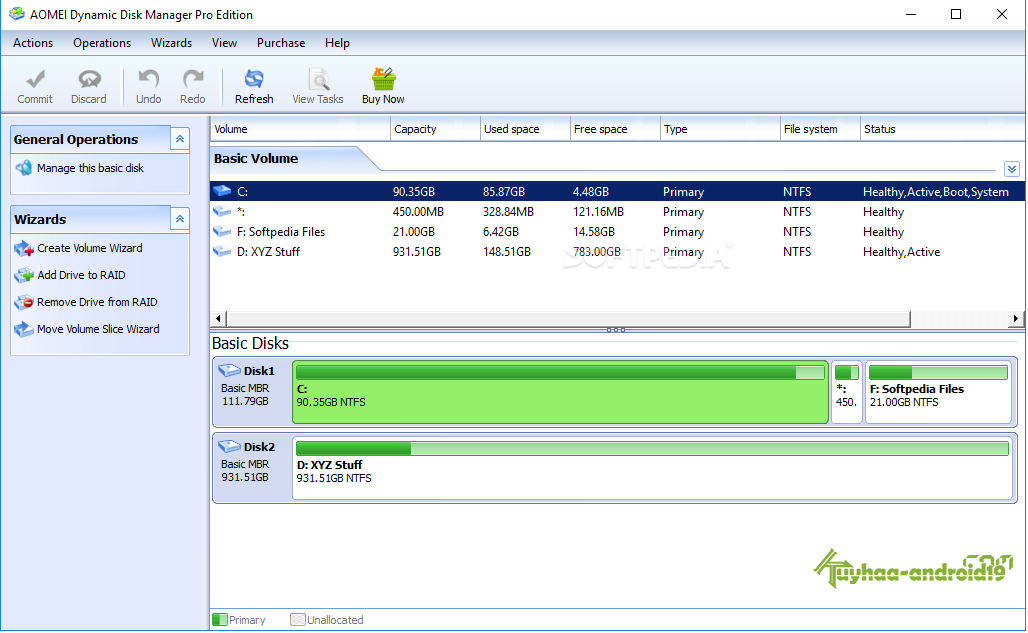The width and height of the screenshot is (1028, 633).
Task: Click horizontal scrollbar left arrow
Action: coord(218,318)
